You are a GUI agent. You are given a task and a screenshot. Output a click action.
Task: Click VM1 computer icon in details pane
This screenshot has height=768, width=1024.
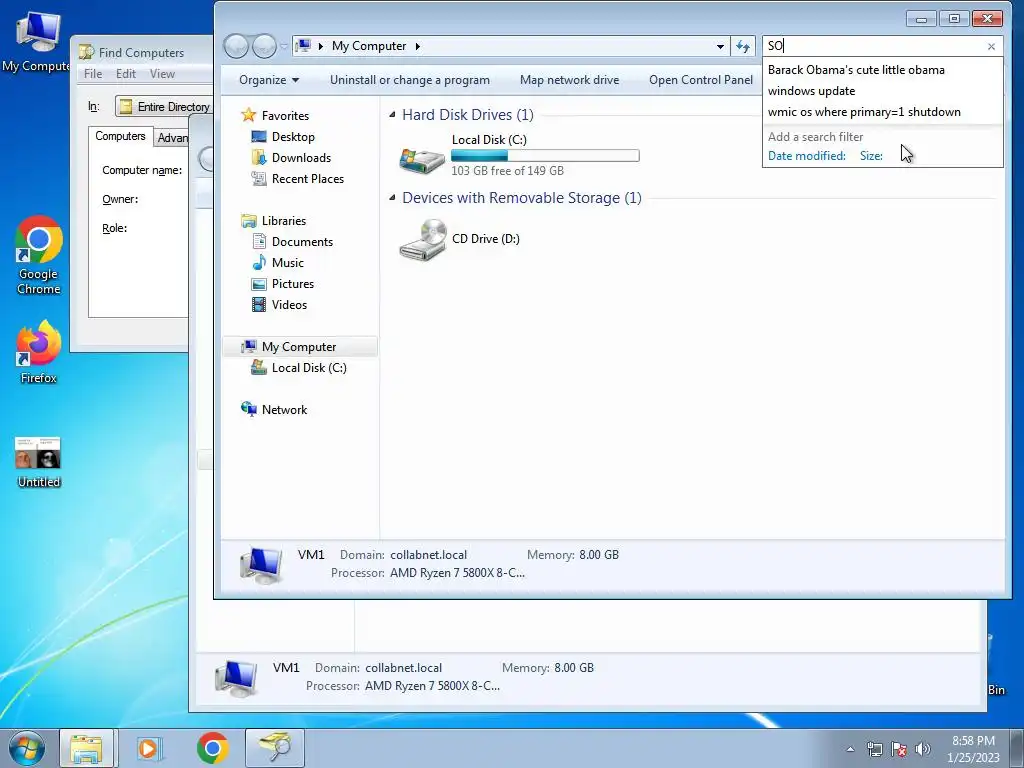[261, 564]
